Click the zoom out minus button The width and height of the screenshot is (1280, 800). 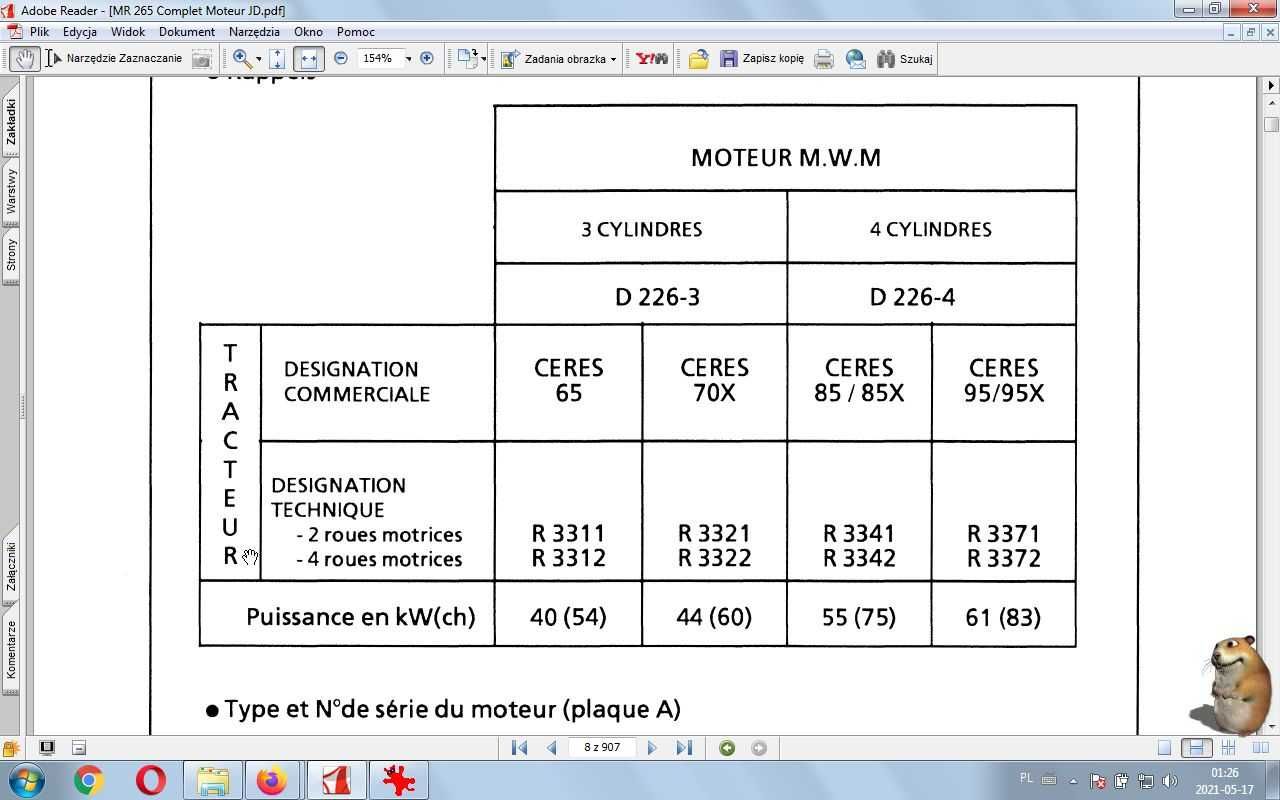(340, 58)
